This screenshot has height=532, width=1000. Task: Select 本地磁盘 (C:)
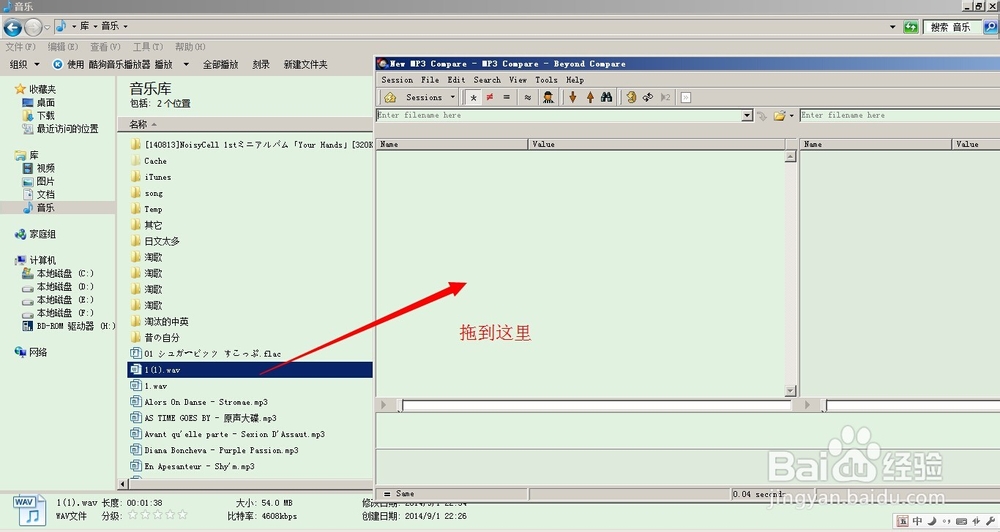point(59,274)
